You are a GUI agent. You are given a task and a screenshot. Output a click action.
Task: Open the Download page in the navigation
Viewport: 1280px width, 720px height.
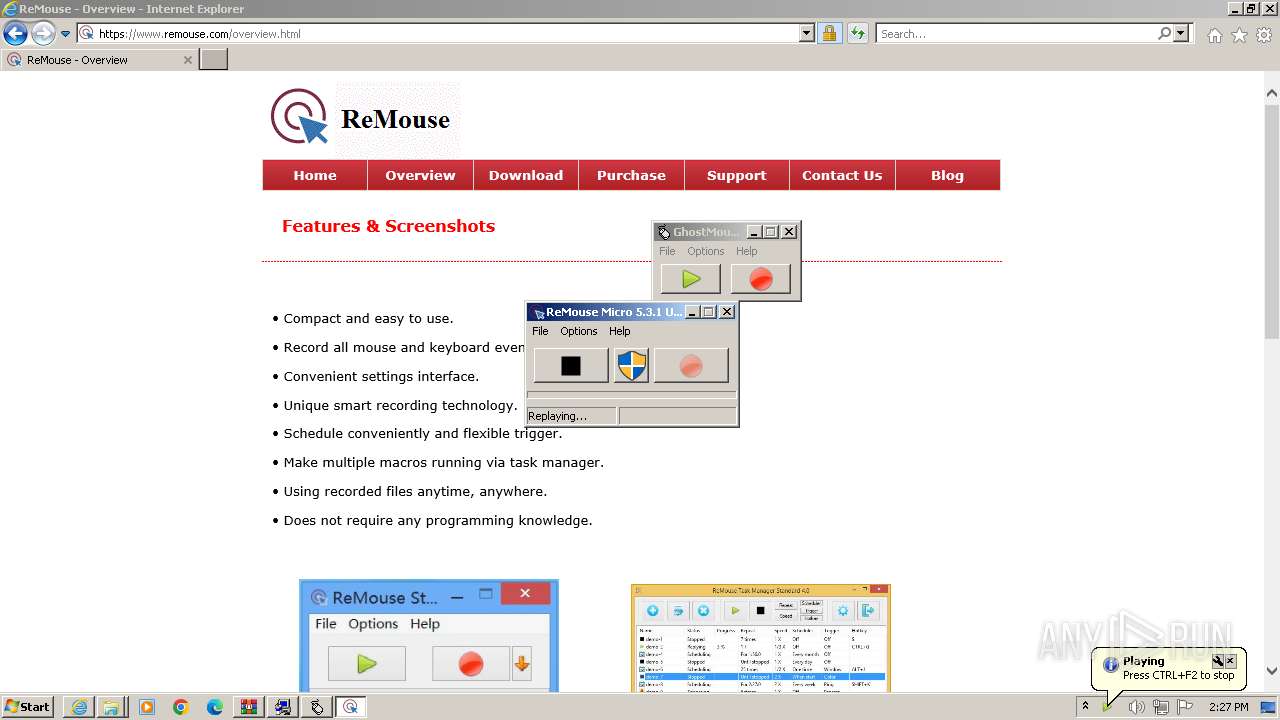pyautogui.click(x=526, y=175)
